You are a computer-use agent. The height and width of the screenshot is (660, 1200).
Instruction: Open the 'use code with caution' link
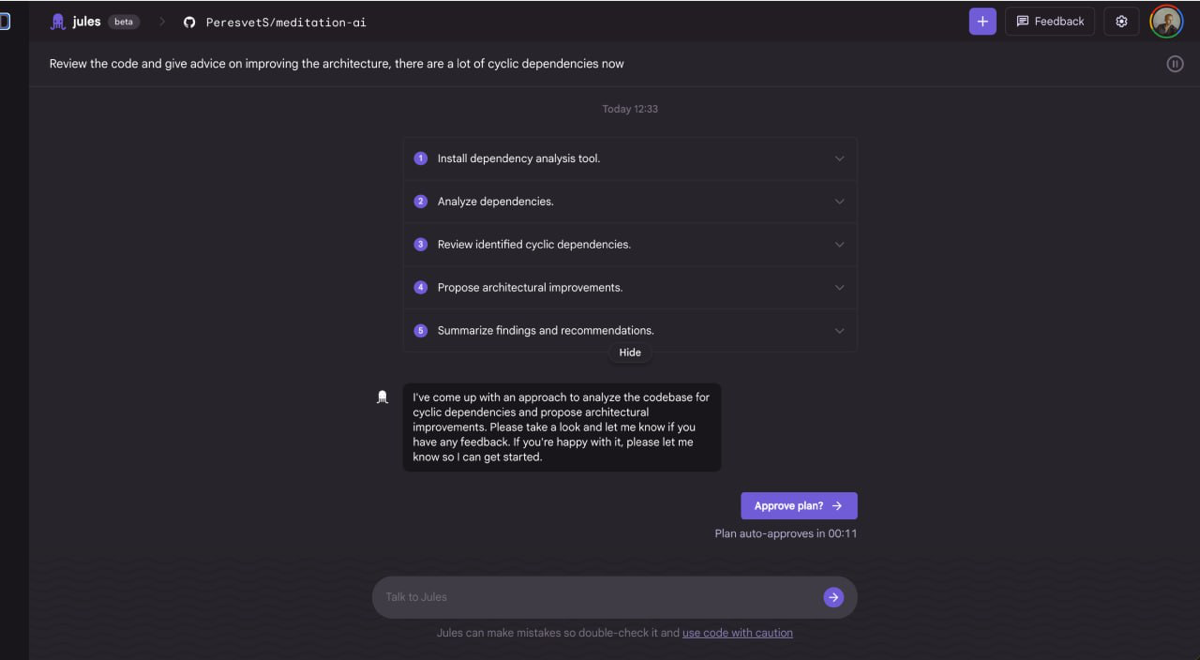coord(737,633)
